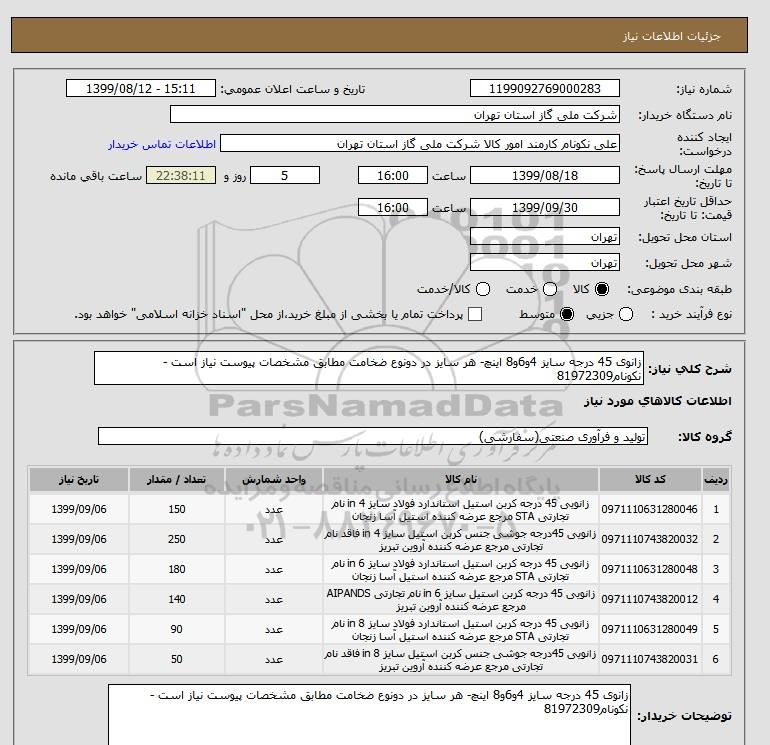
Task: Click the remaining days field showing 5
Action: tap(285, 175)
